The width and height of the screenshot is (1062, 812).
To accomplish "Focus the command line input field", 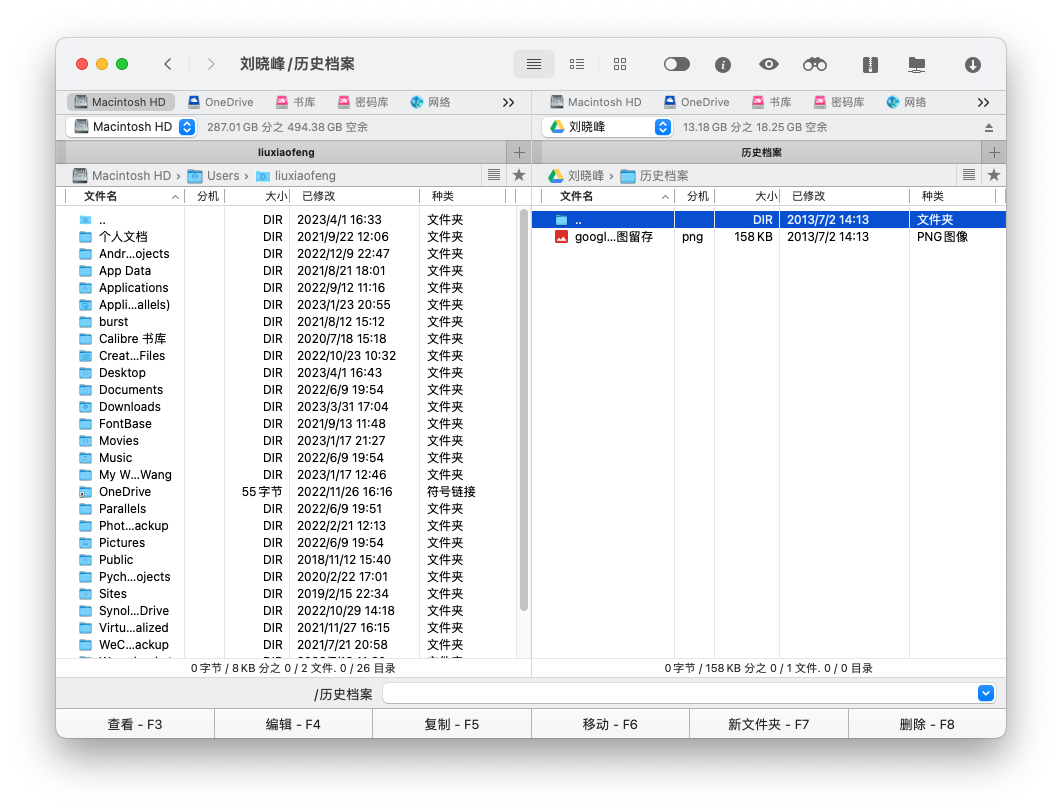I will click(679, 693).
